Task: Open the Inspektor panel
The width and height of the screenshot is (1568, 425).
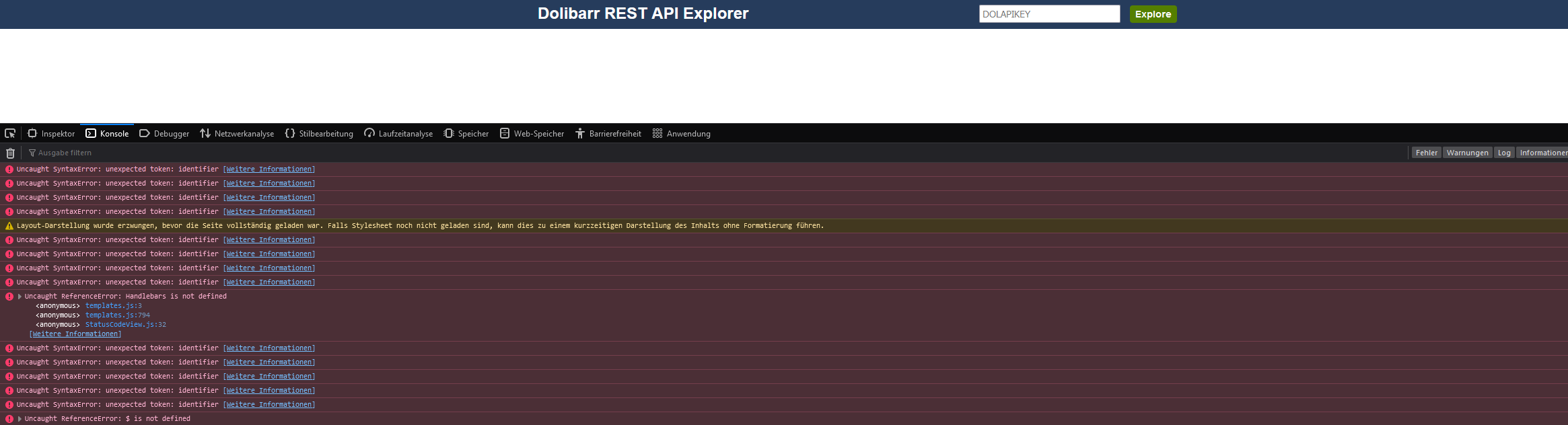Action: pos(51,133)
